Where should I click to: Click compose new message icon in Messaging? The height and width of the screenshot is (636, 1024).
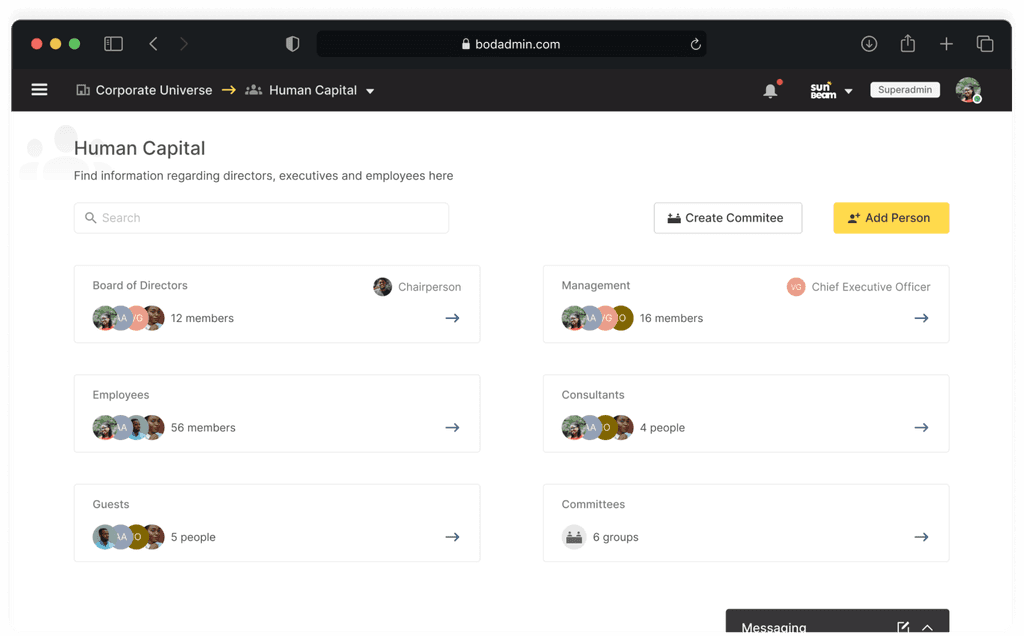pyautogui.click(x=903, y=627)
